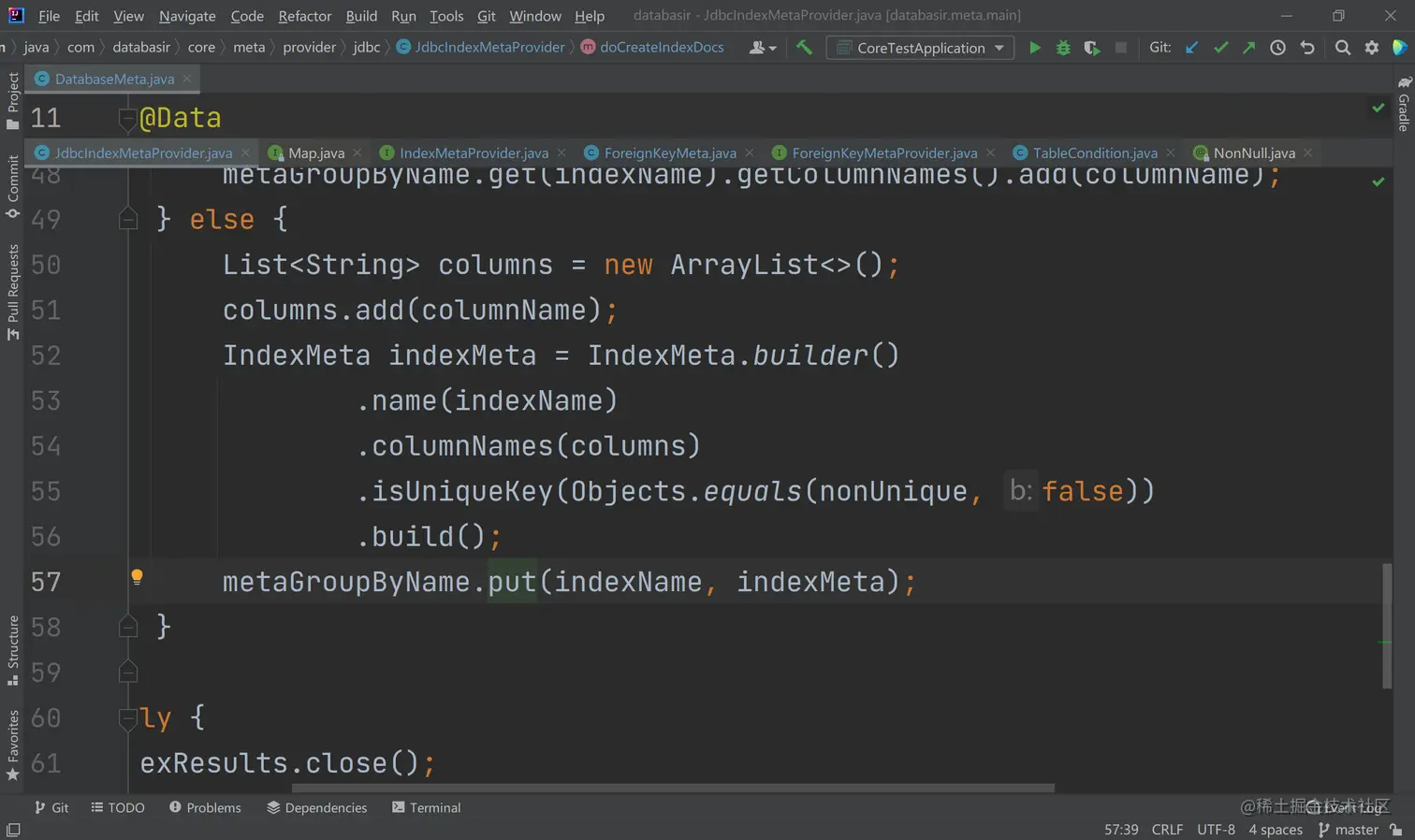Click the green inspection checkmark in editor

[x=1379, y=181]
